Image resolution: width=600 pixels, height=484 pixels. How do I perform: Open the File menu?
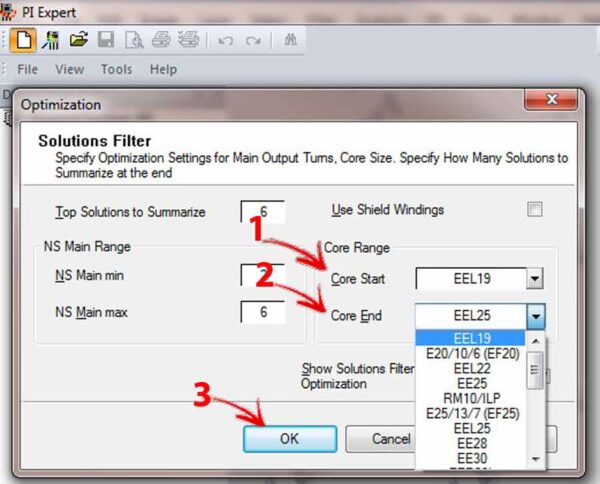pos(28,69)
